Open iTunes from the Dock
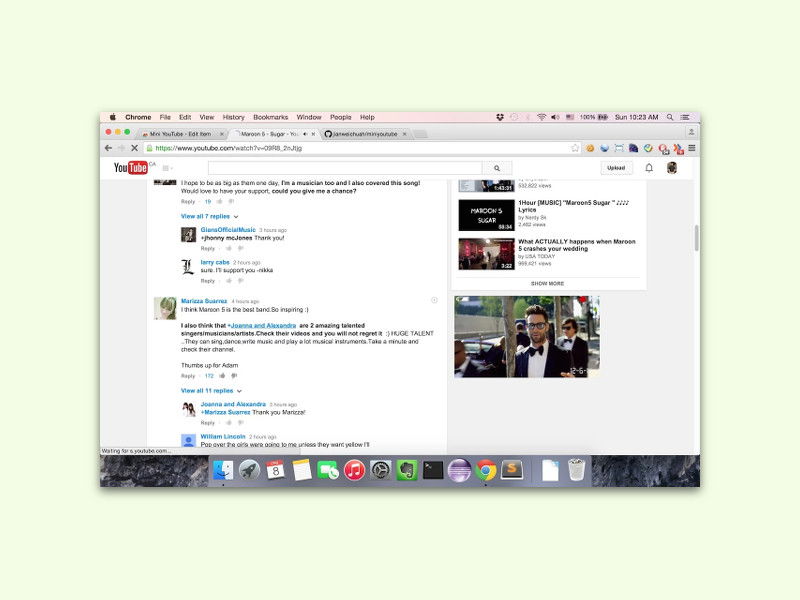This screenshot has height=600, width=800. tap(354, 470)
